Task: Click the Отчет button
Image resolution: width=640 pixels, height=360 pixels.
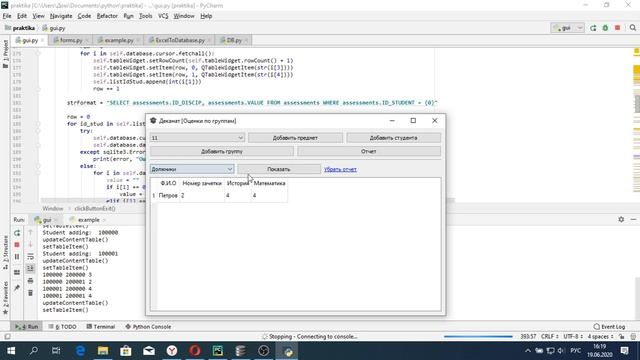Action: [369, 151]
